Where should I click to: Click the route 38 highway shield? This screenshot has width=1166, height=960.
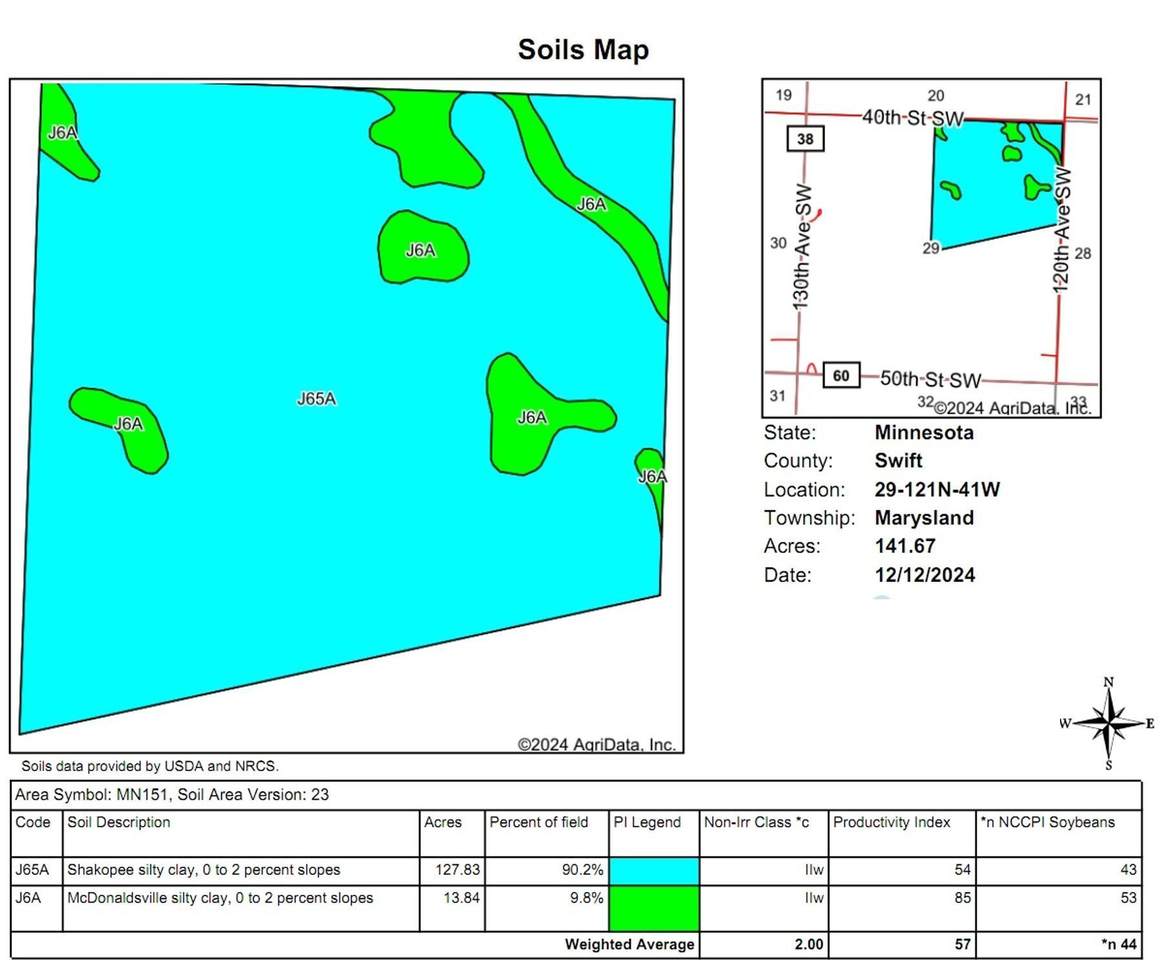pos(805,139)
